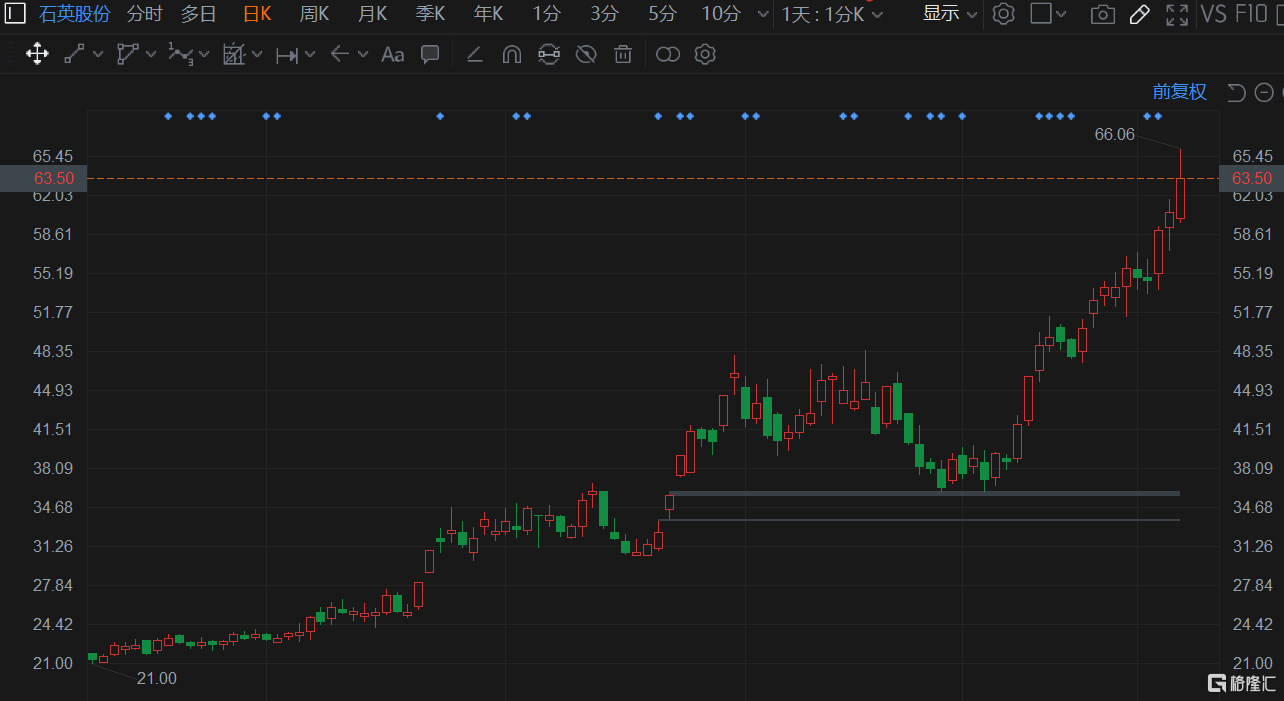Add a comment bubble annotation

coord(430,54)
